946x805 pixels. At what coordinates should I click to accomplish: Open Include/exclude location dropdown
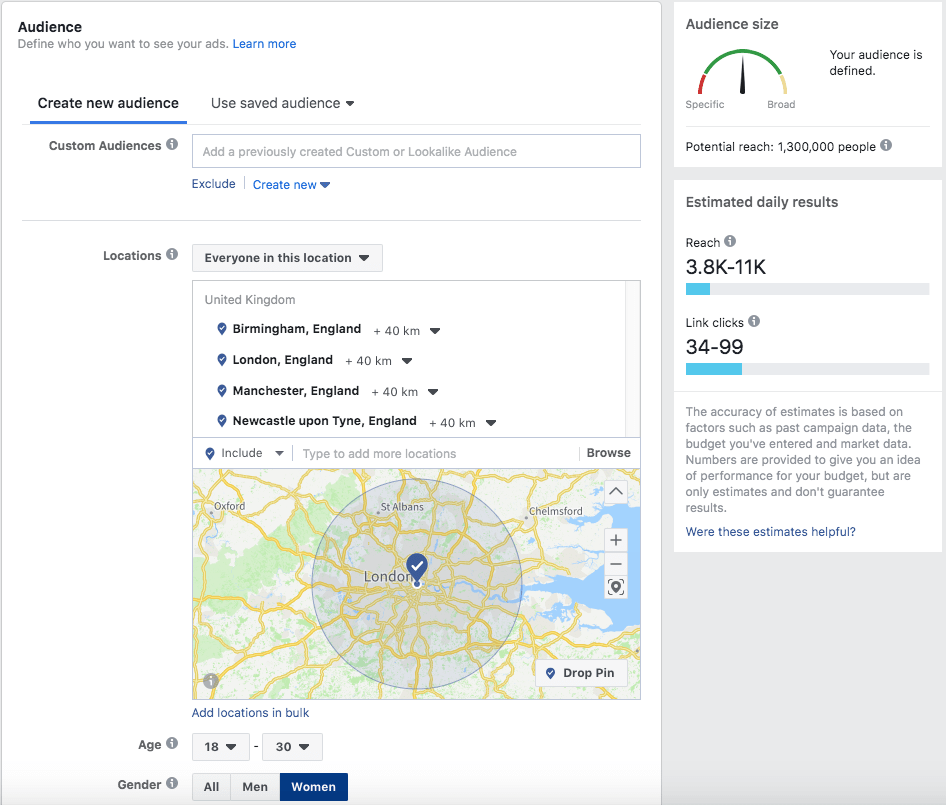coord(244,453)
